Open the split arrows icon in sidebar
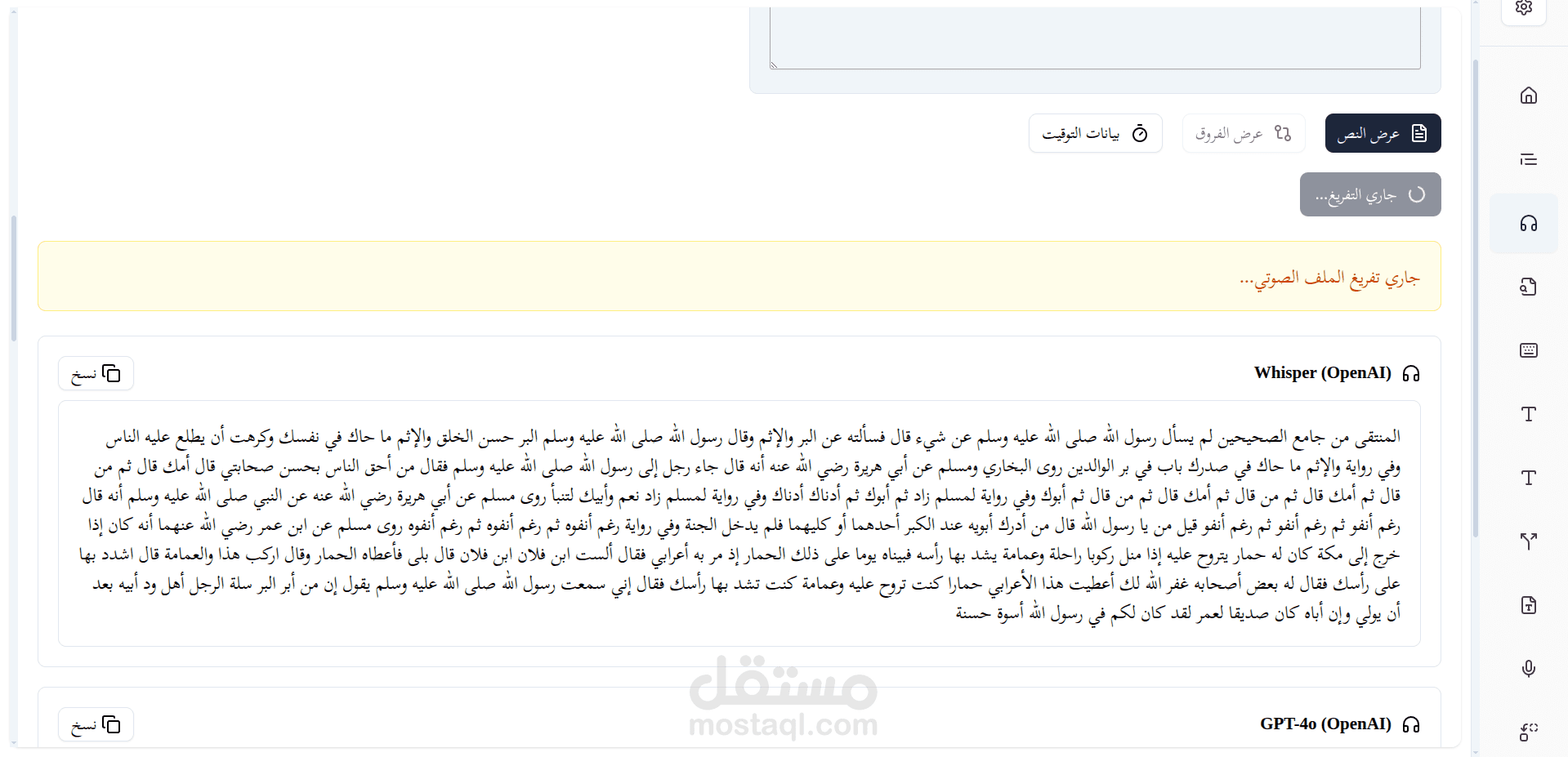This screenshot has height=757, width=1568. (1528, 541)
